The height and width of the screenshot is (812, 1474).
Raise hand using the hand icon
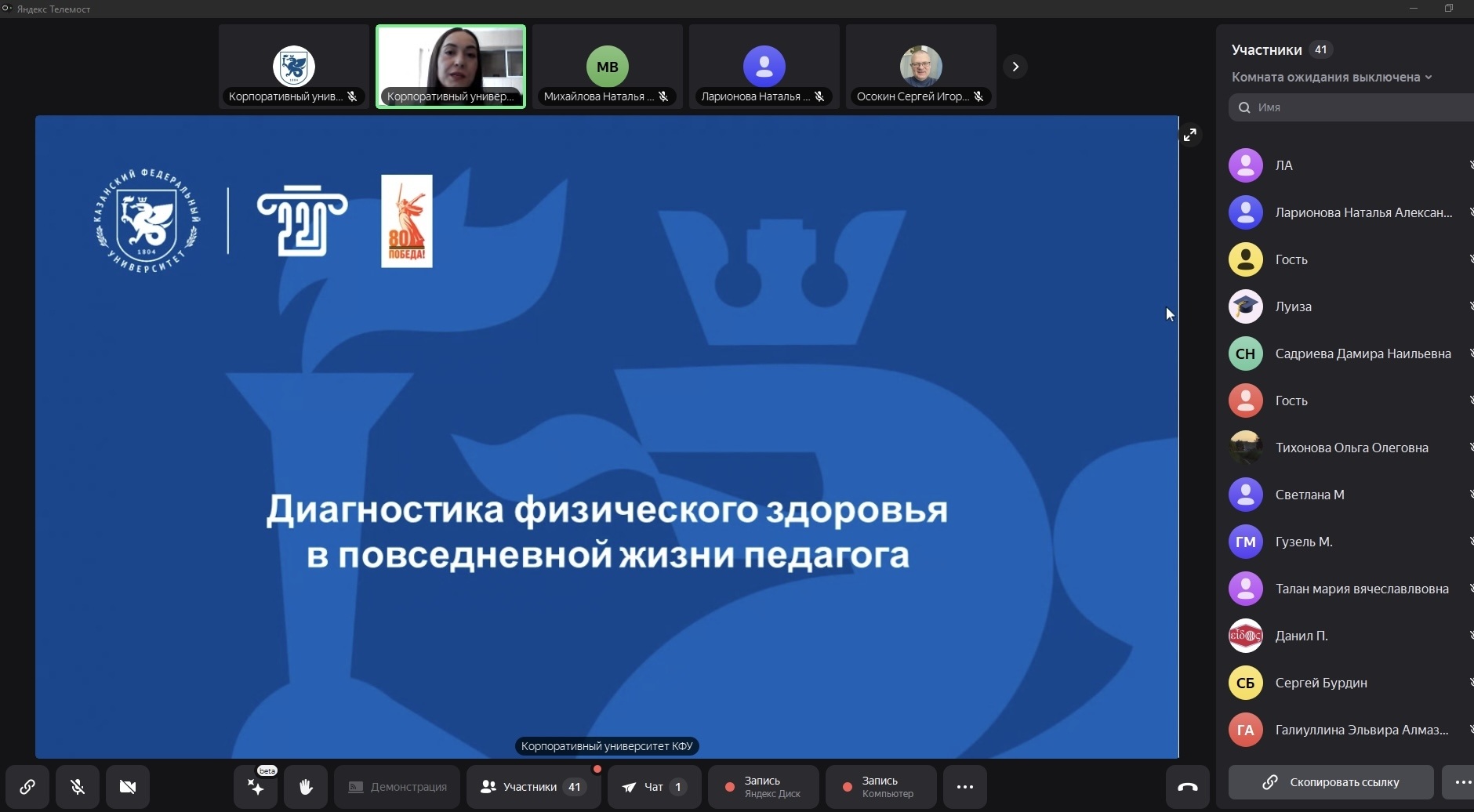click(306, 786)
